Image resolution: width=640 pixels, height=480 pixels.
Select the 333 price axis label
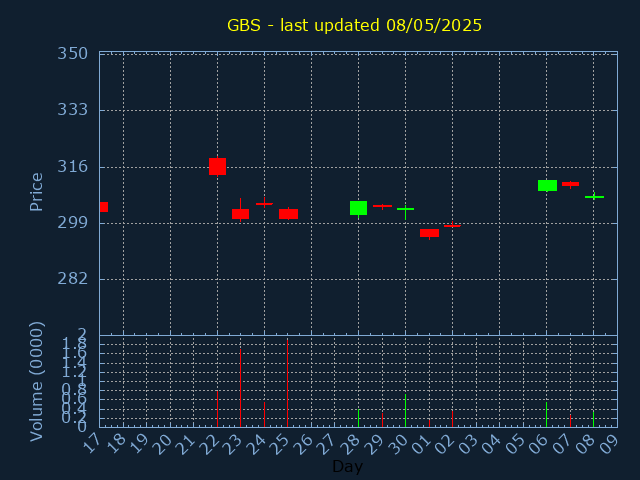(72, 109)
